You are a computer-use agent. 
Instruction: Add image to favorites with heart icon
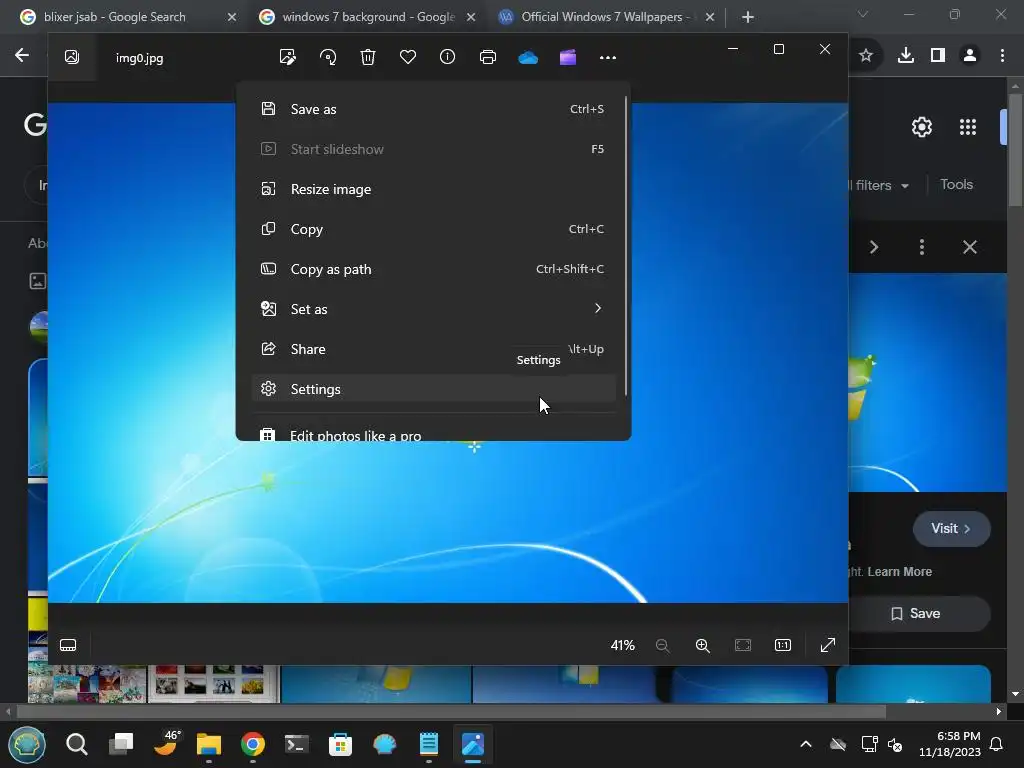point(408,57)
